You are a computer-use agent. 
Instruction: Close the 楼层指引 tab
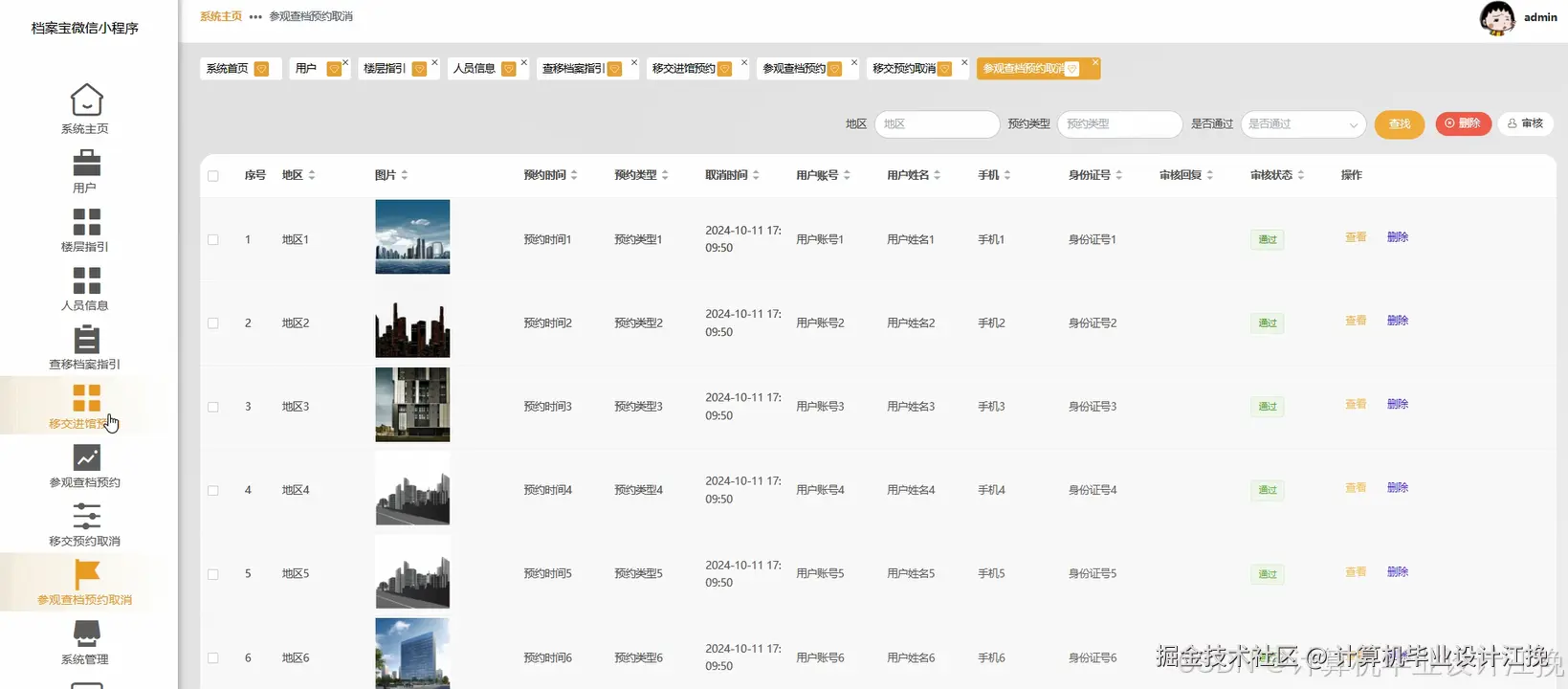point(434,62)
